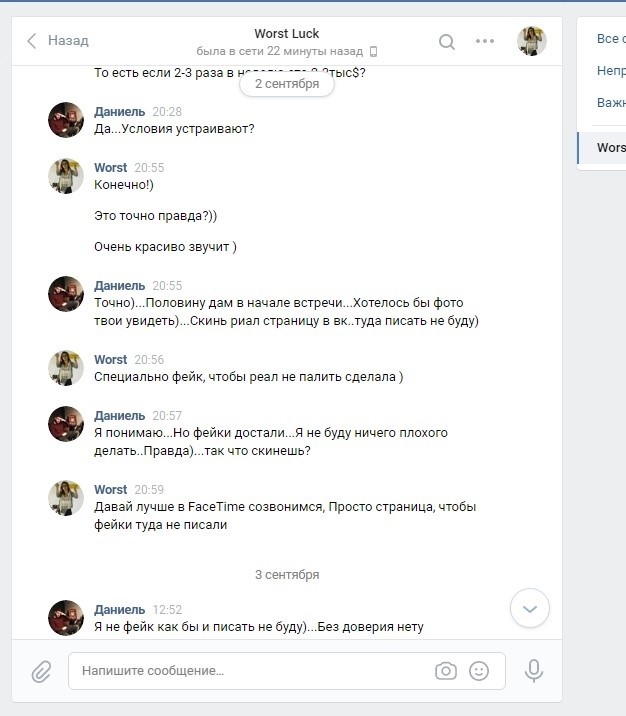Click the back arrow labeled Назад
Image resolution: width=626 pixels, height=716 pixels.
[x=58, y=41]
